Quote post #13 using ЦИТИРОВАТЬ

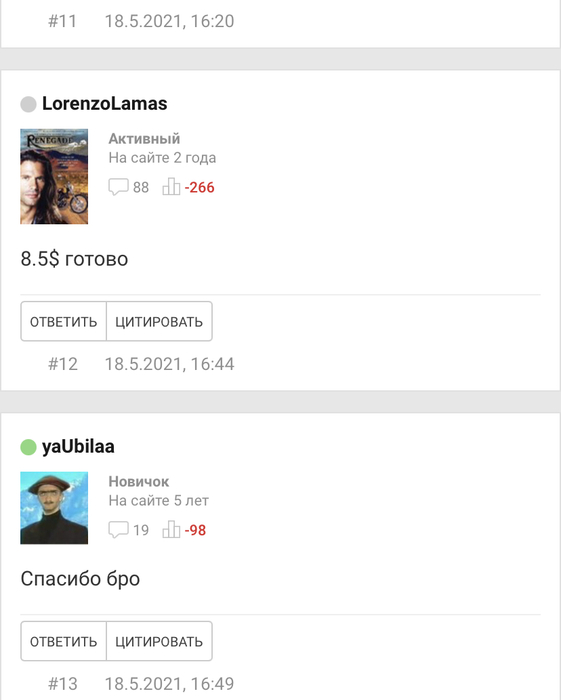coord(159,641)
